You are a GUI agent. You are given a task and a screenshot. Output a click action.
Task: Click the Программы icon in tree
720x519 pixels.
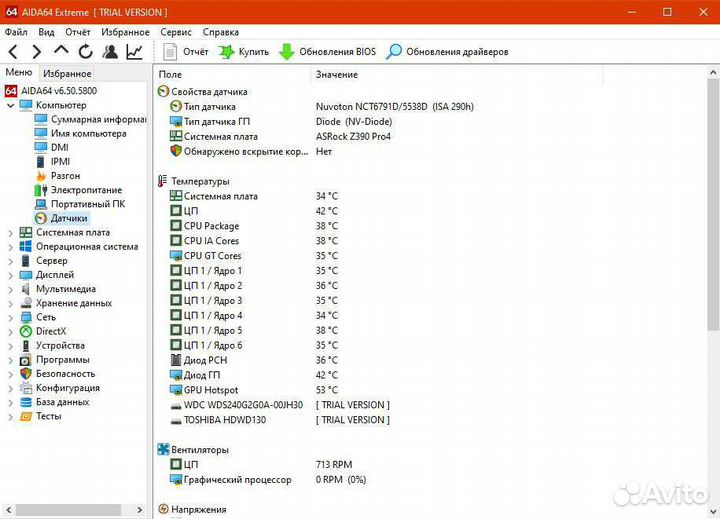26,360
